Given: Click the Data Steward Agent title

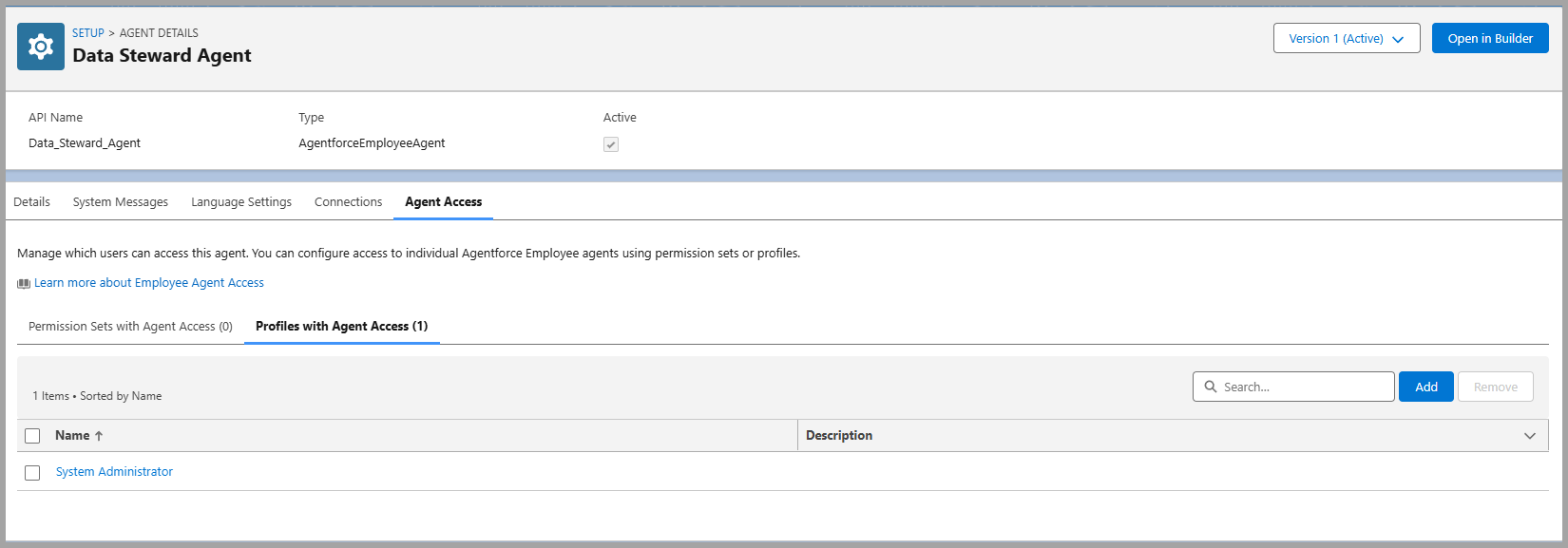Looking at the screenshot, I should pos(162,55).
